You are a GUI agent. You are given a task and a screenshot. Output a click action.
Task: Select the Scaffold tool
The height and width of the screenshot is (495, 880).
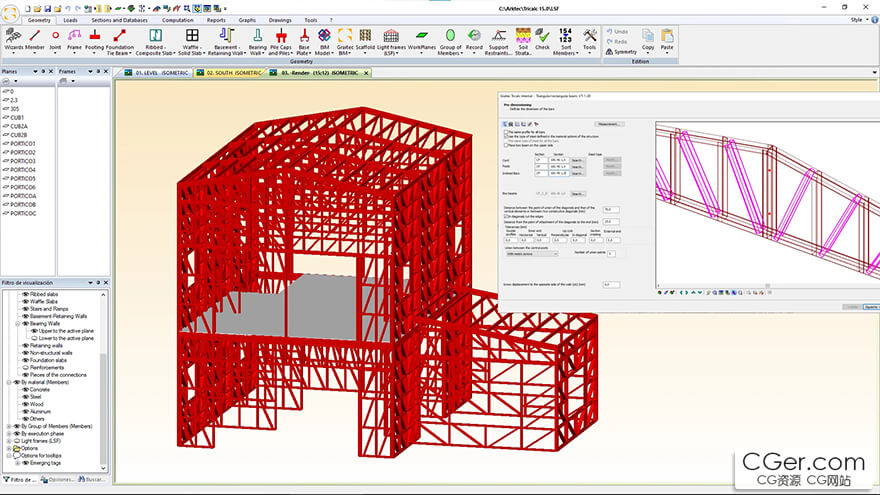[365, 40]
